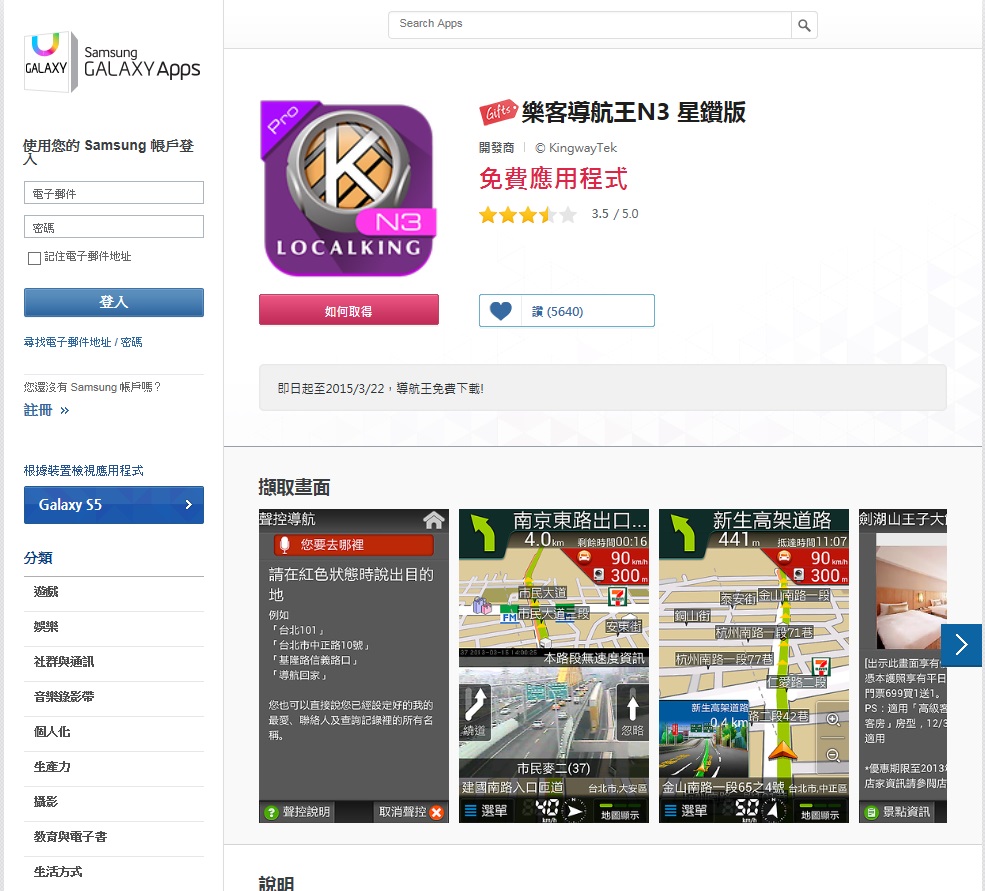This screenshot has width=985, height=891.
Task: Click the 如何取得 button
Action: point(349,310)
